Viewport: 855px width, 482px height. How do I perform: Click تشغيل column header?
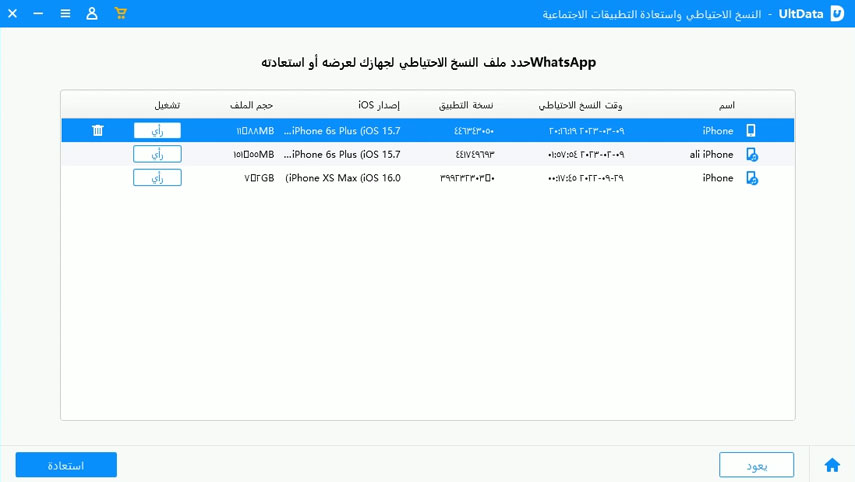click(167, 105)
